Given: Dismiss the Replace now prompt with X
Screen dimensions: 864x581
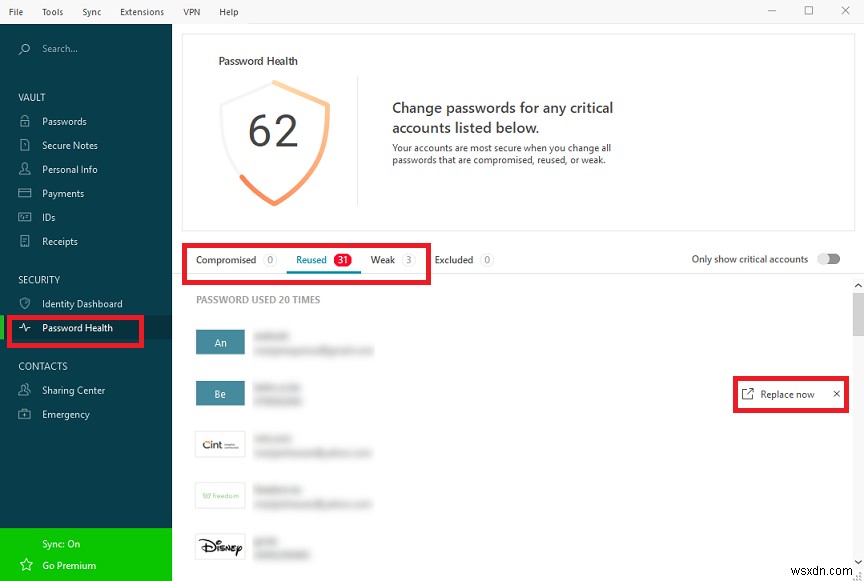Looking at the screenshot, I should click(836, 394).
